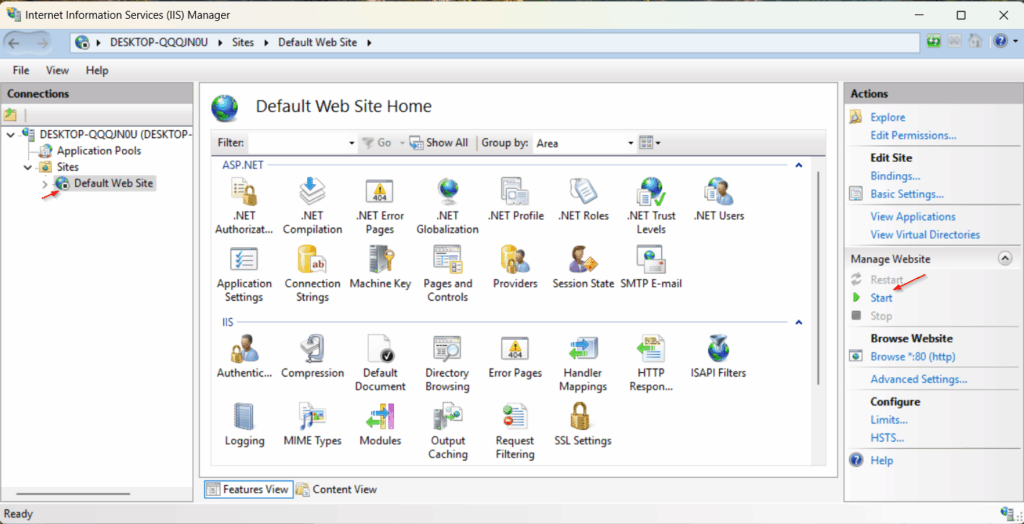Viewport: 1024px width, 524px height.
Task: Open the .NET Profile feature
Action: pyautogui.click(x=515, y=199)
